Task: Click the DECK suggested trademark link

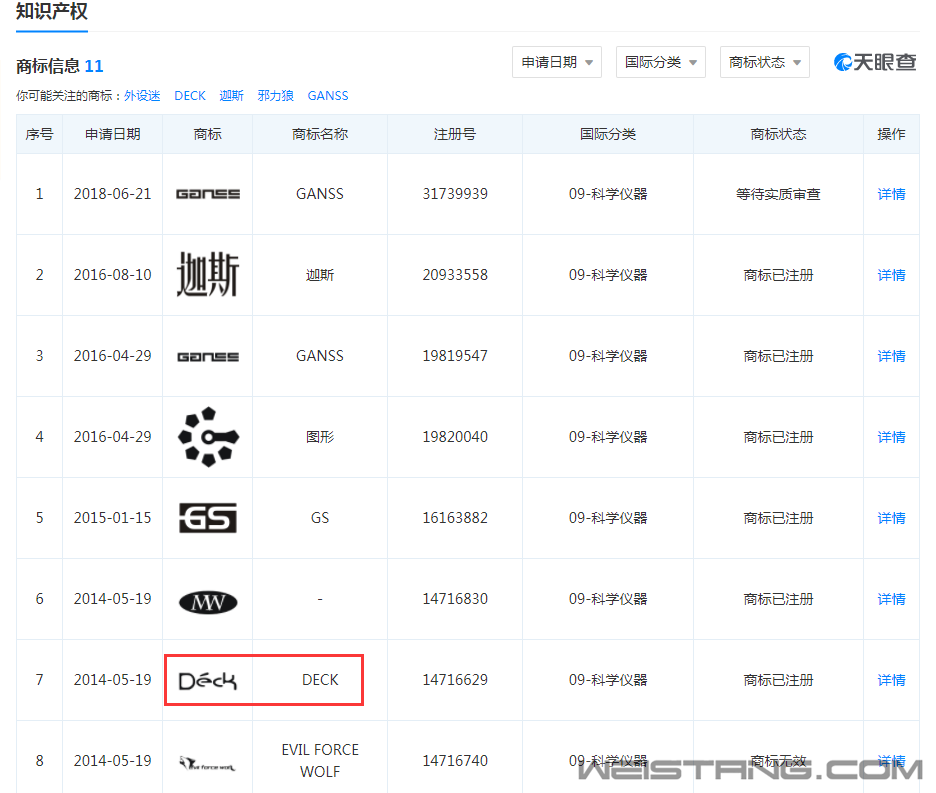Action: [189, 95]
